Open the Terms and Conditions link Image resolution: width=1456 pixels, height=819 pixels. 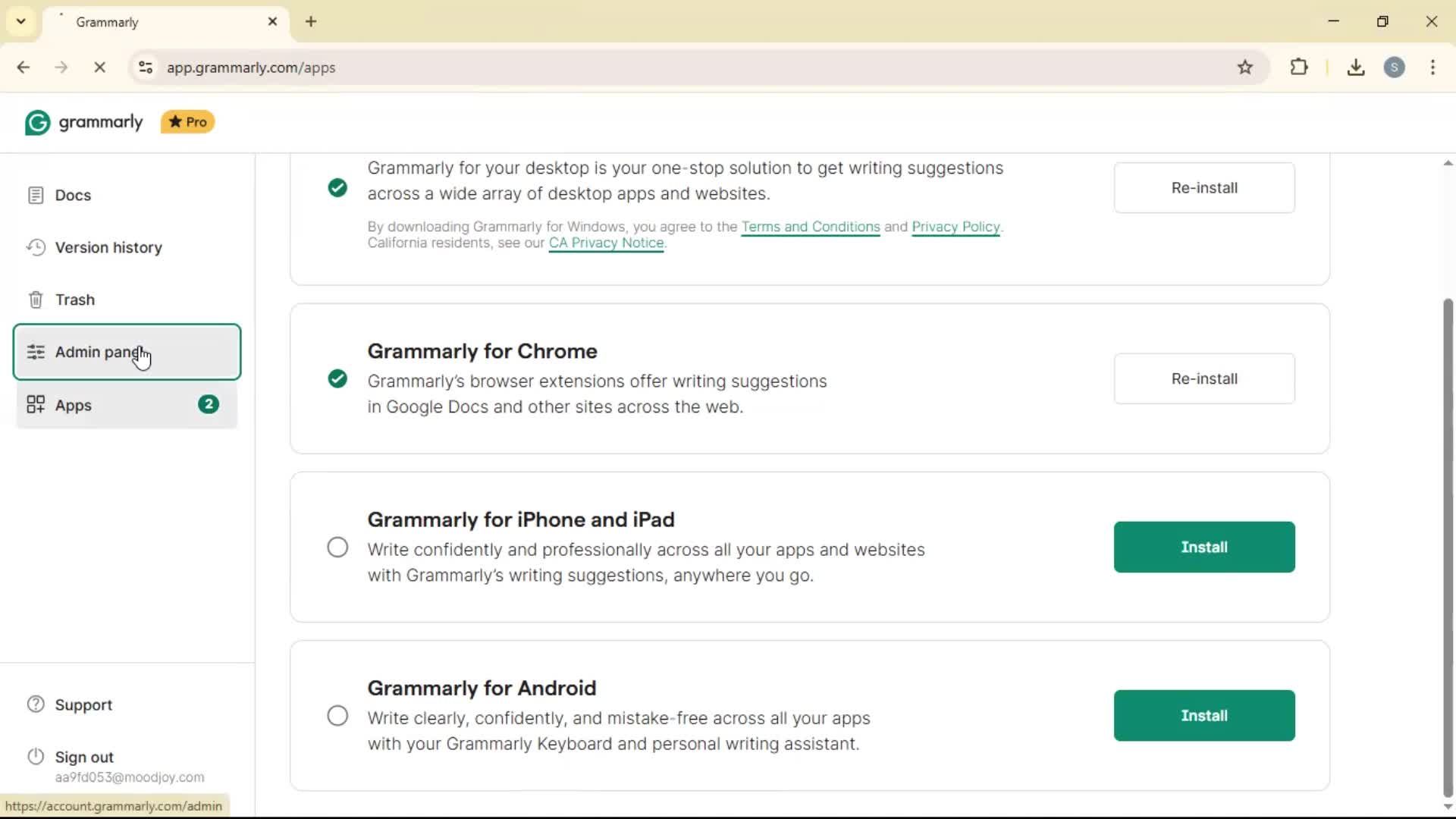click(810, 227)
